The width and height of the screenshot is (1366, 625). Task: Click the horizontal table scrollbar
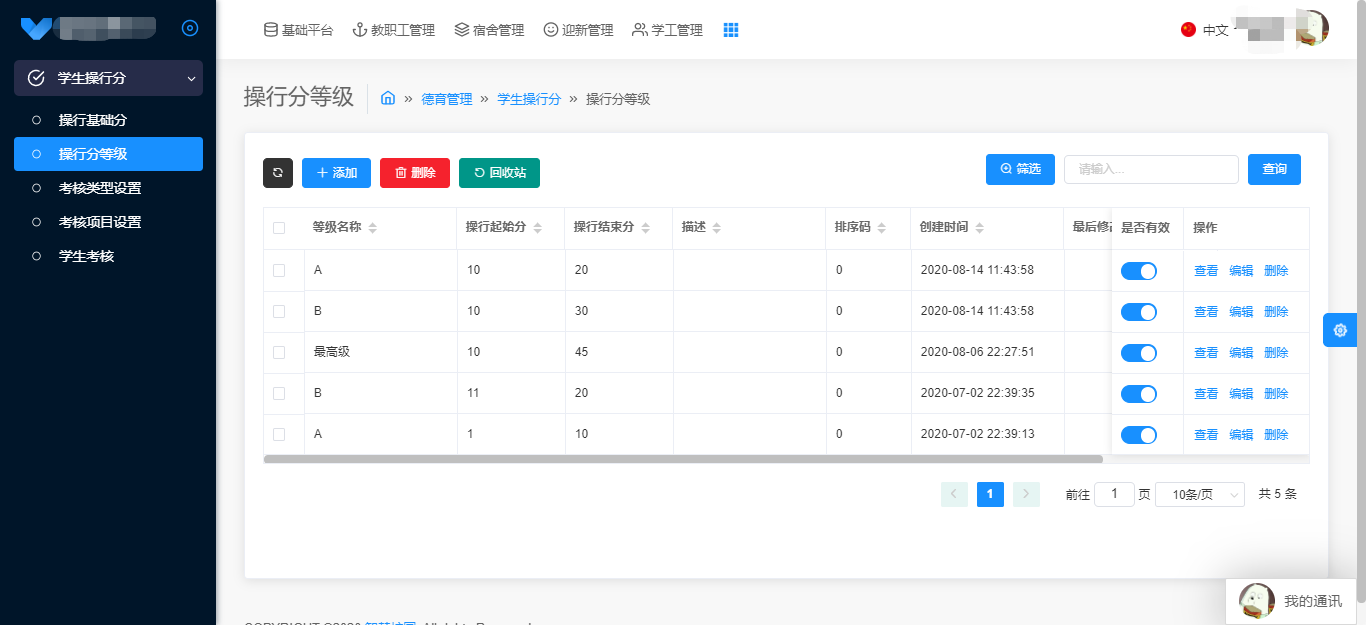coord(683,459)
